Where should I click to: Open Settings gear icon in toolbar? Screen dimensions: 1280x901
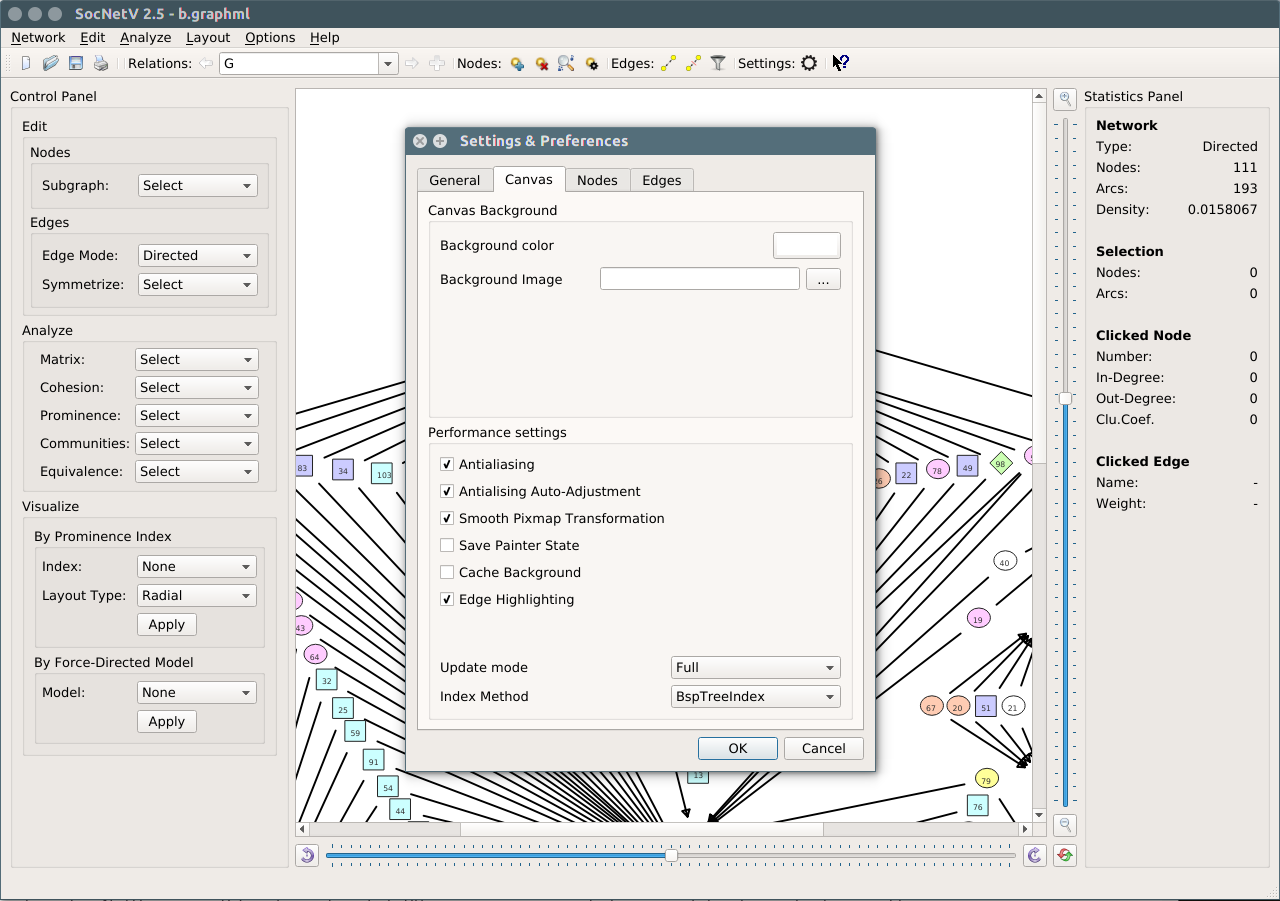809,63
